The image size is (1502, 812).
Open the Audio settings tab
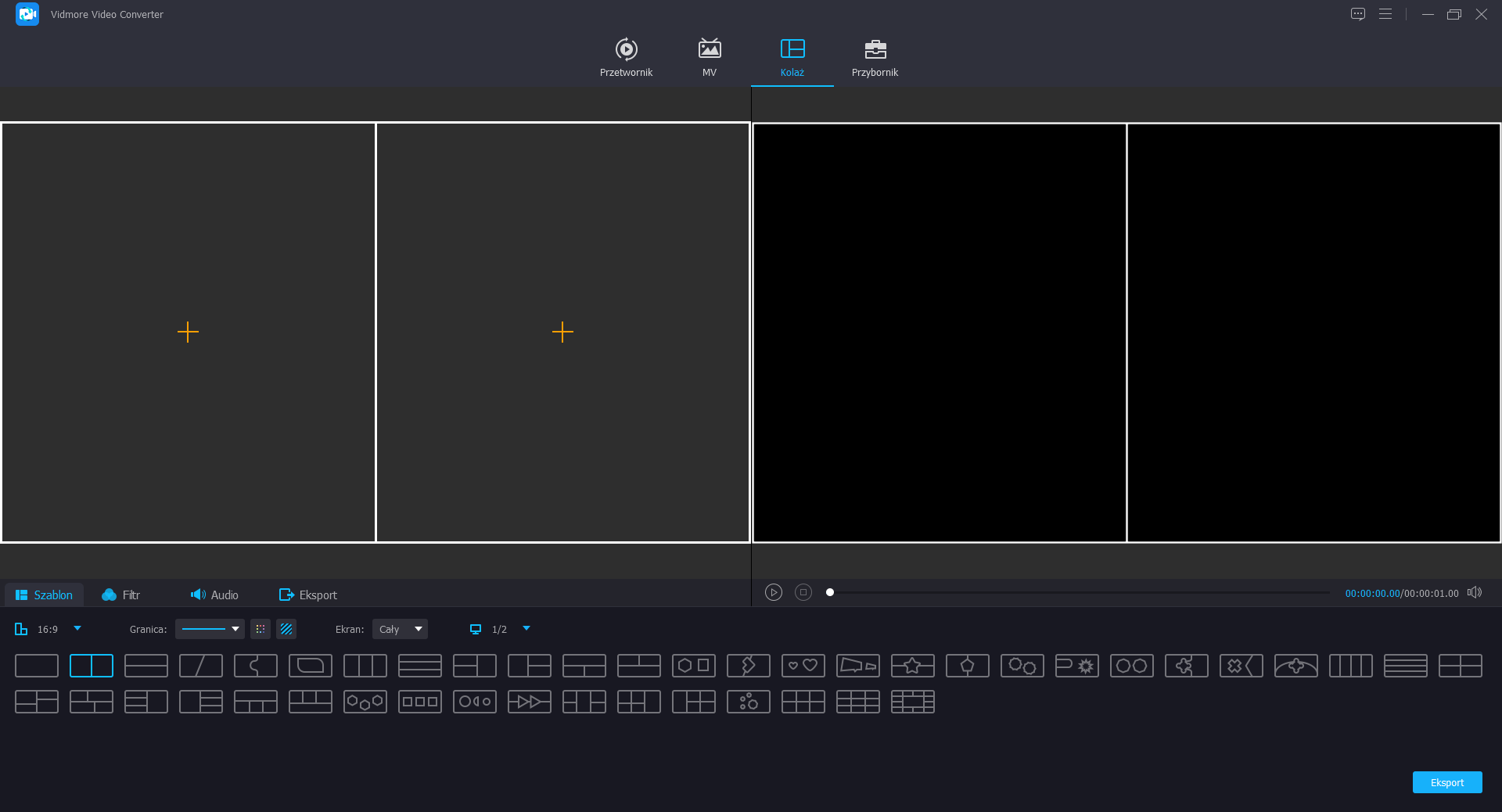pos(214,595)
